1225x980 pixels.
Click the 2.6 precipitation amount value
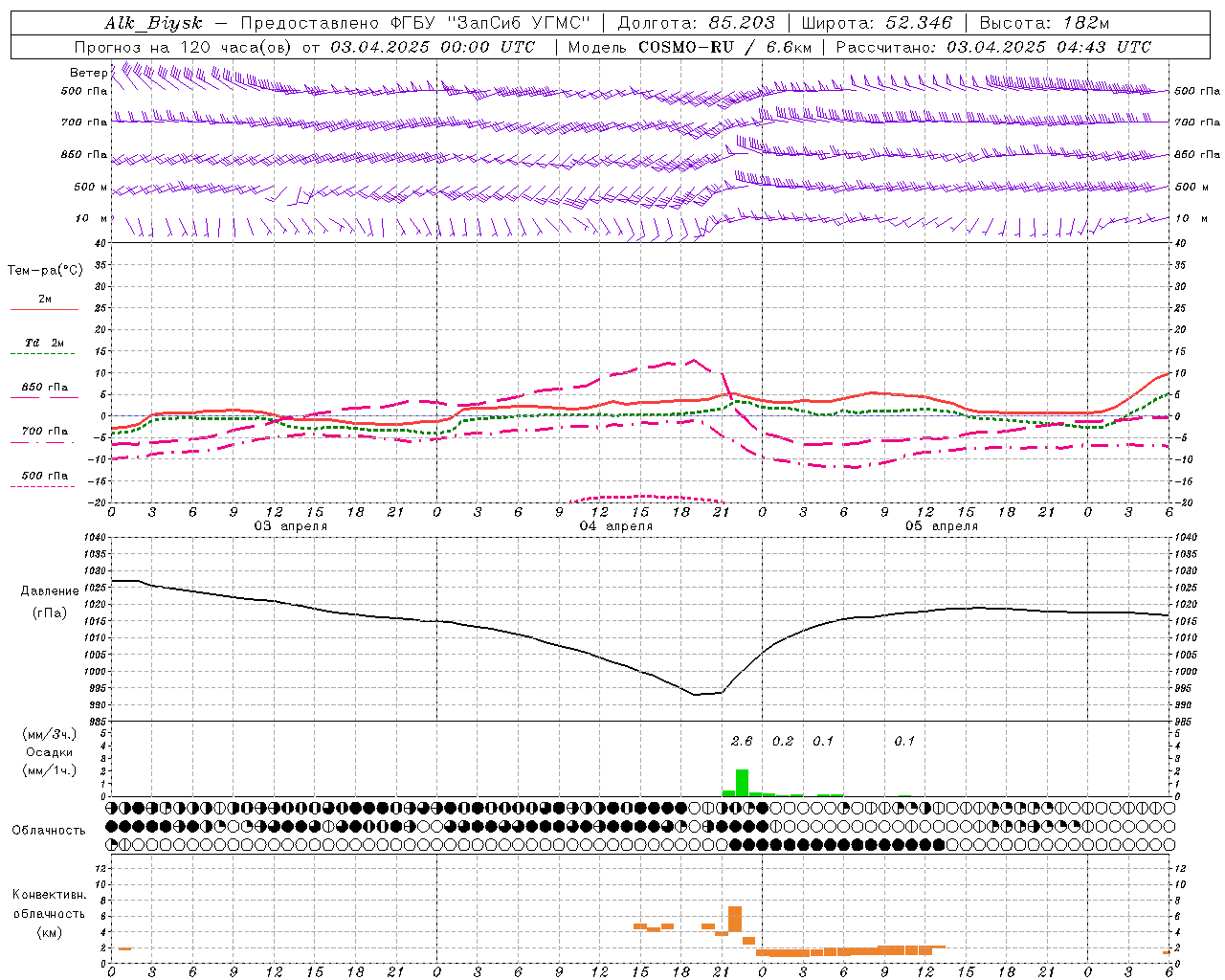[x=742, y=741]
